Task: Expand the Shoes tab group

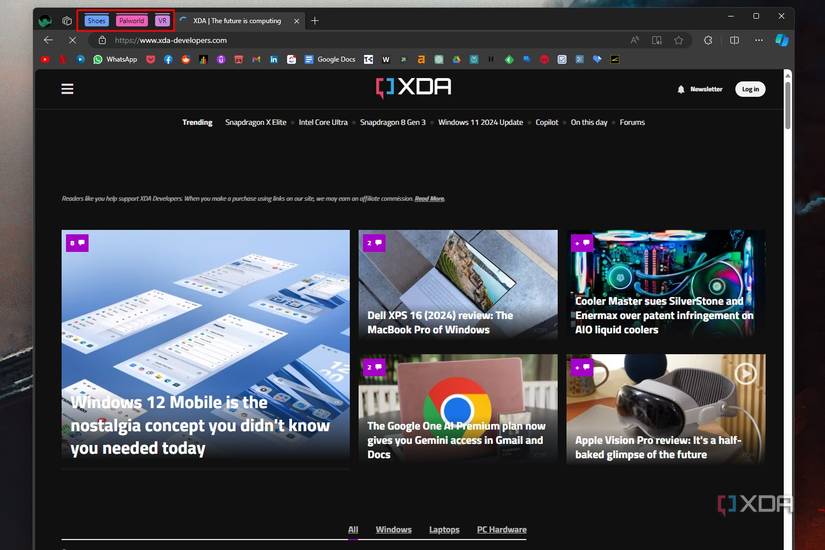Action: pos(96,21)
